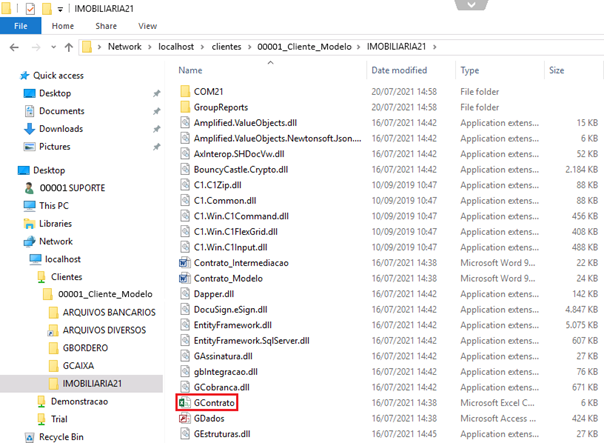Select ARQUIVOS BANCARIOS folder in tree
Viewport: 604px width, 443px height.
(109, 312)
